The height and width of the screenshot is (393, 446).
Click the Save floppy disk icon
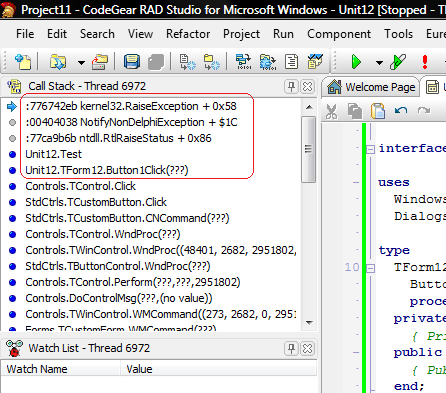[132, 62]
